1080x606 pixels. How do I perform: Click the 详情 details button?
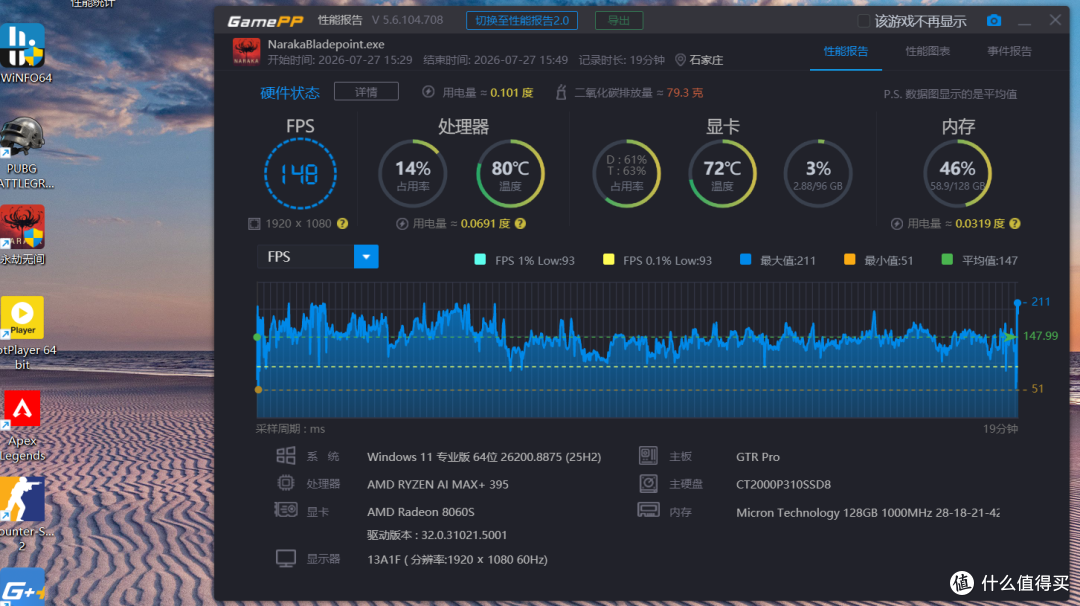click(366, 92)
